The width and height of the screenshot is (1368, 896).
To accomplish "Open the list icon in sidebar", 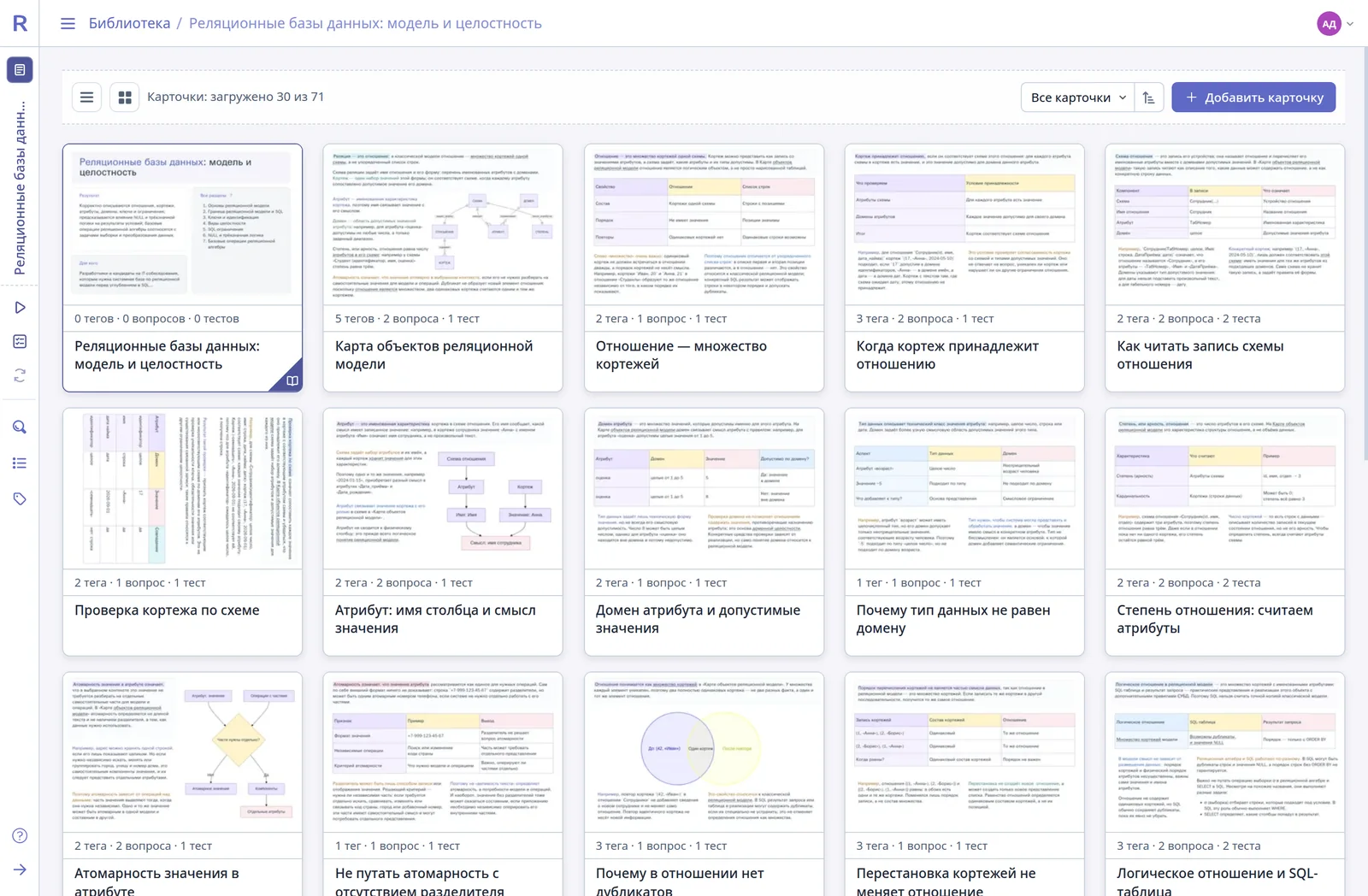I will point(20,463).
